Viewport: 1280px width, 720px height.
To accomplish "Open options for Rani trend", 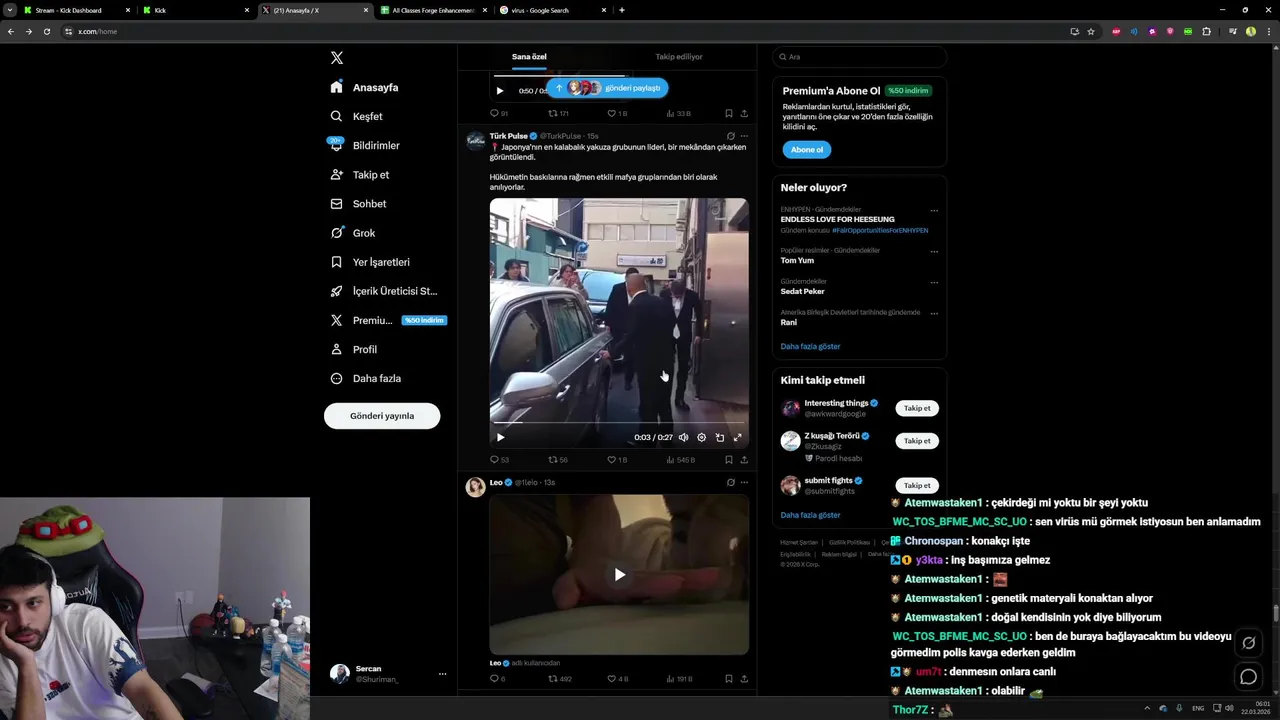I will click(934, 314).
